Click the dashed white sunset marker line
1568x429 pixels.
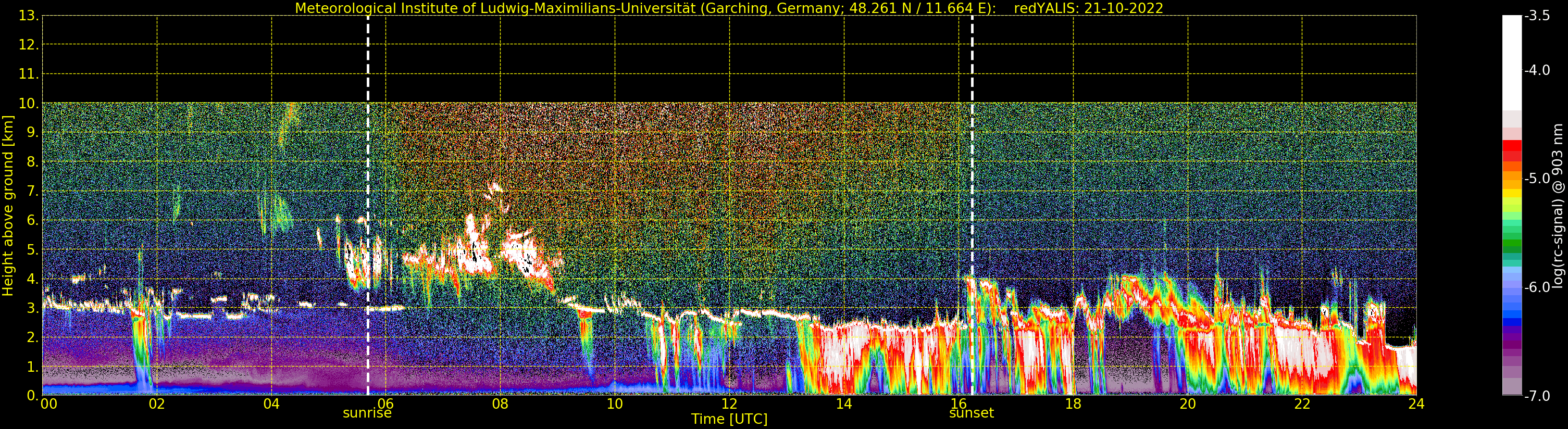coord(972,206)
